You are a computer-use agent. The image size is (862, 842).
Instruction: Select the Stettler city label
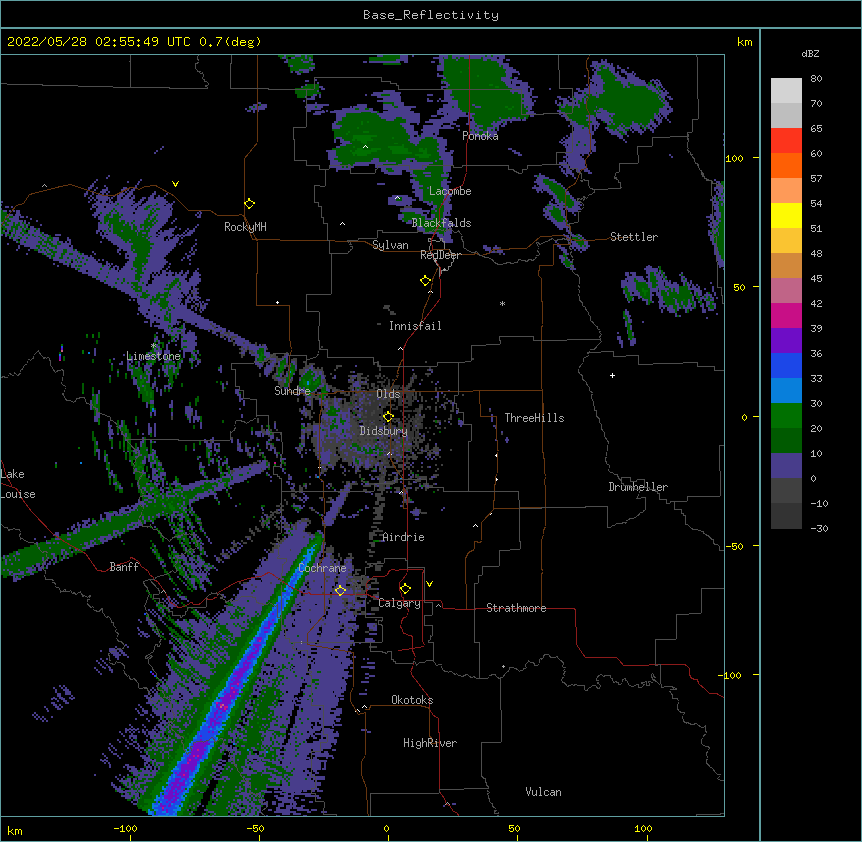pos(634,237)
